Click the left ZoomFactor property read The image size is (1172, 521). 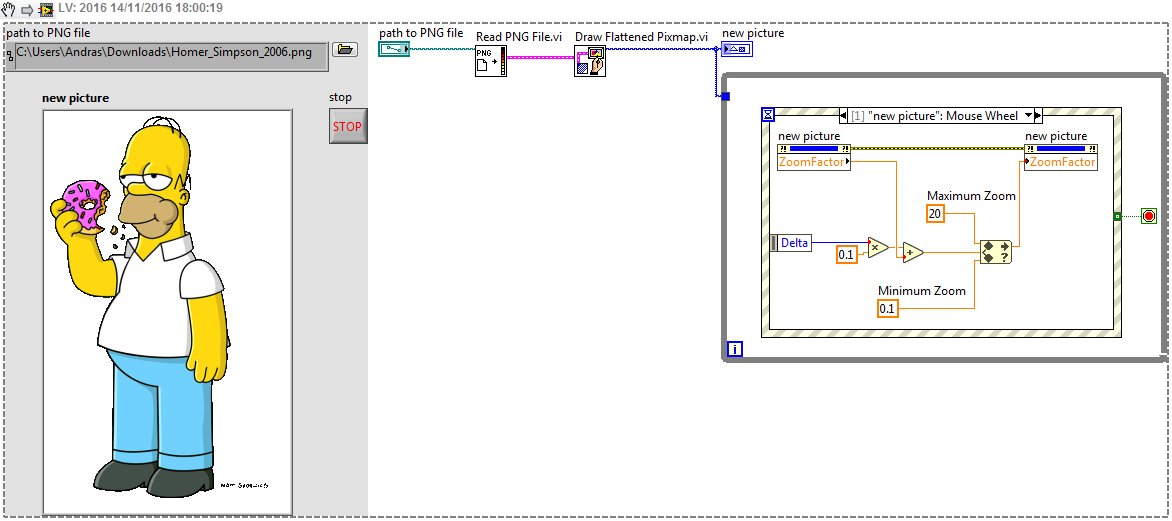814,162
